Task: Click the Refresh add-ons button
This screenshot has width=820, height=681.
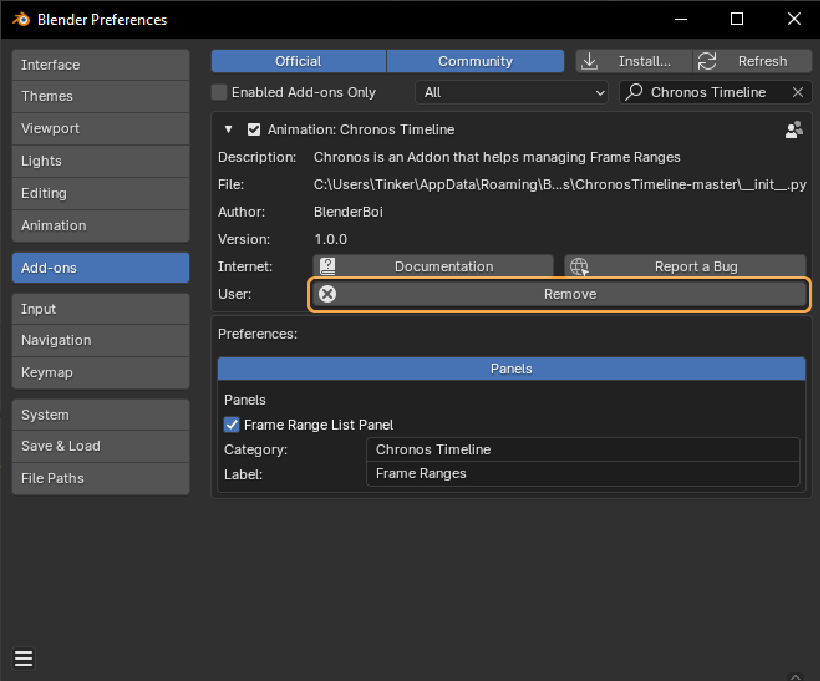Action: pyautogui.click(x=752, y=61)
